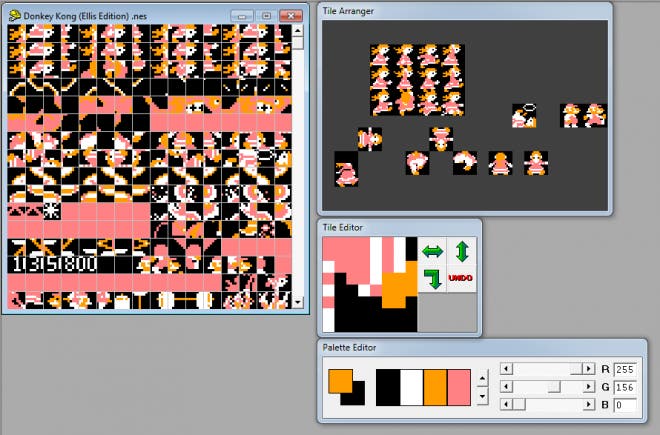This screenshot has width=660, height=435.
Task: Pick the pink color in the palette strip
Action: tap(459, 387)
